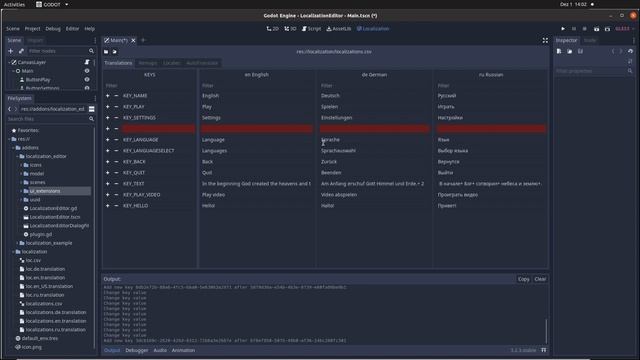Go back in FileSystem path
Viewport: 640px width, 360px height.
click(x=9, y=109)
